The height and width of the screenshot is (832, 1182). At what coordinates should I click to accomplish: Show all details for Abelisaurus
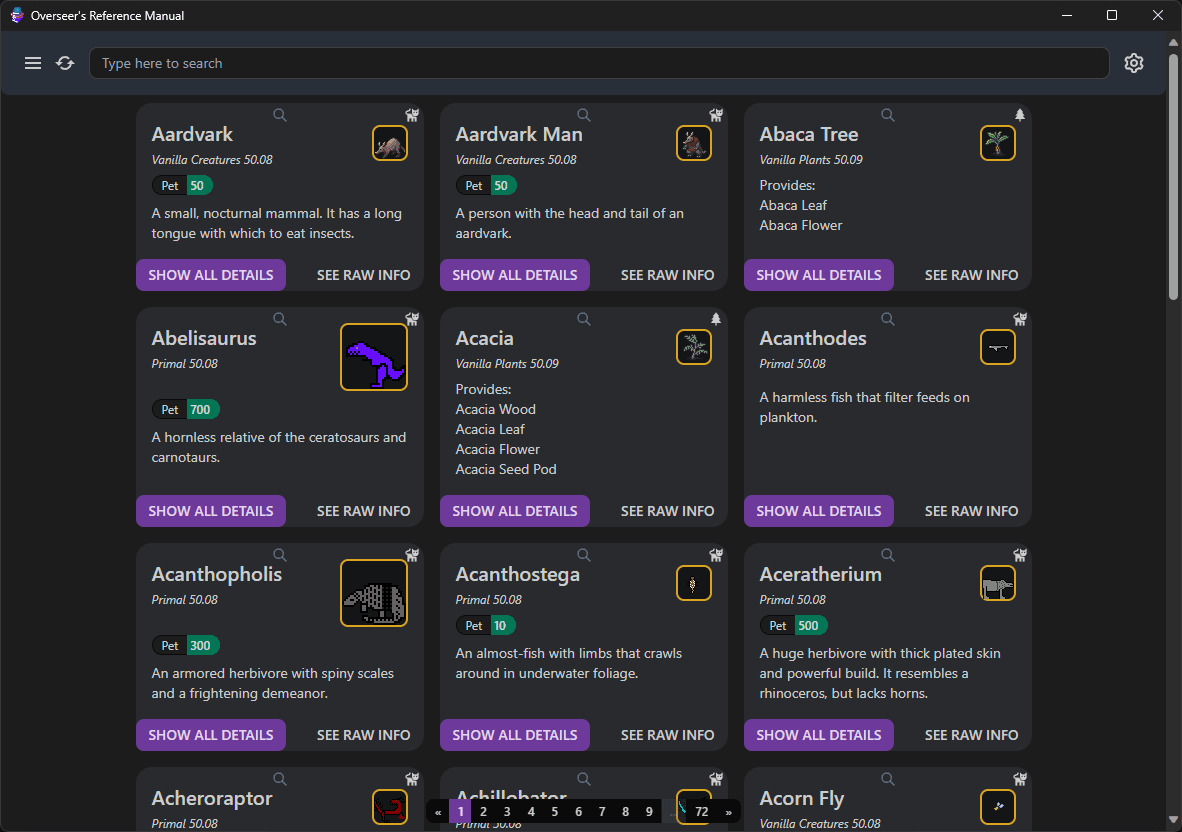click(211, 511)
